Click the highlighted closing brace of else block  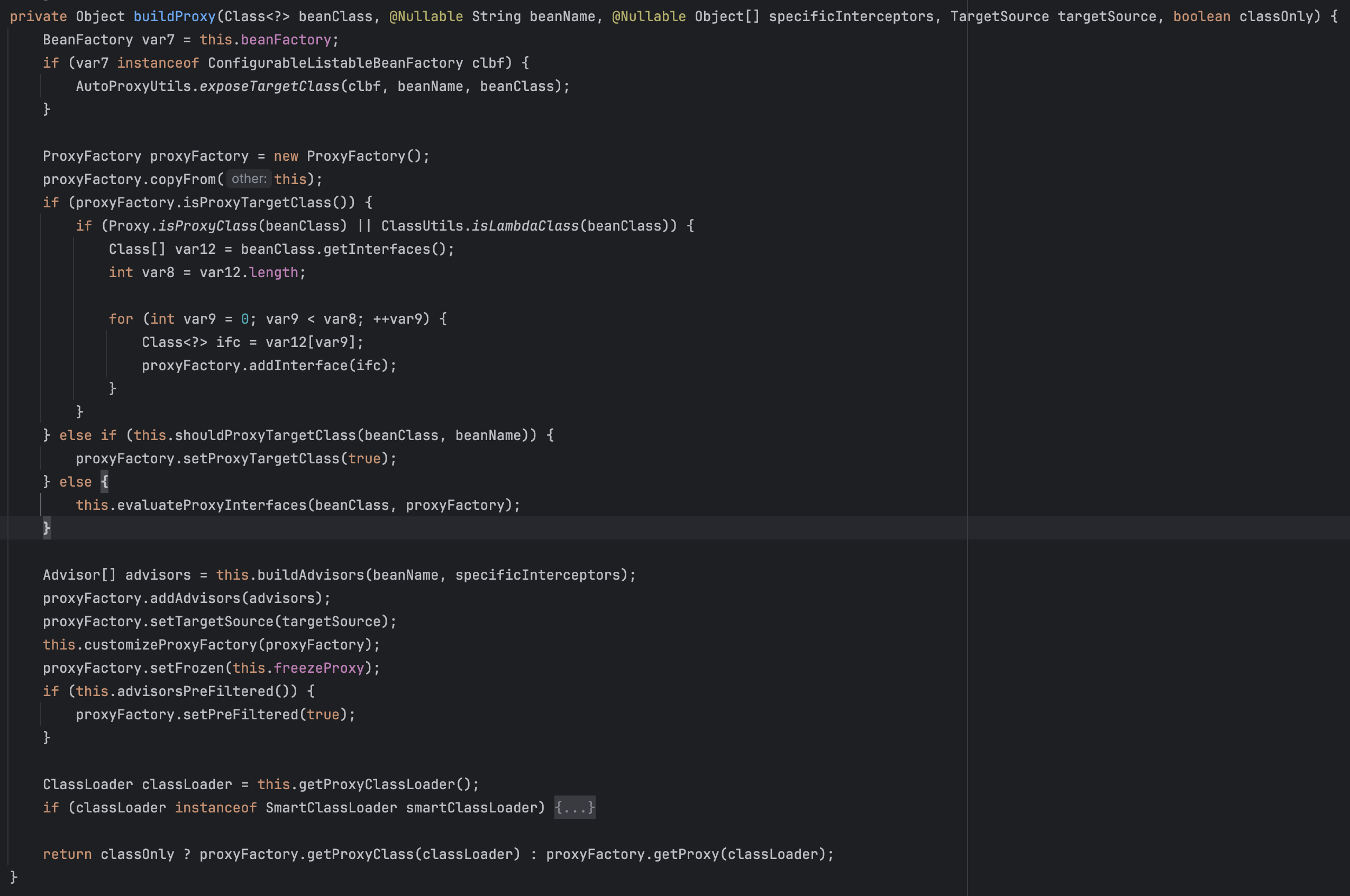click(x=47, y=528)
